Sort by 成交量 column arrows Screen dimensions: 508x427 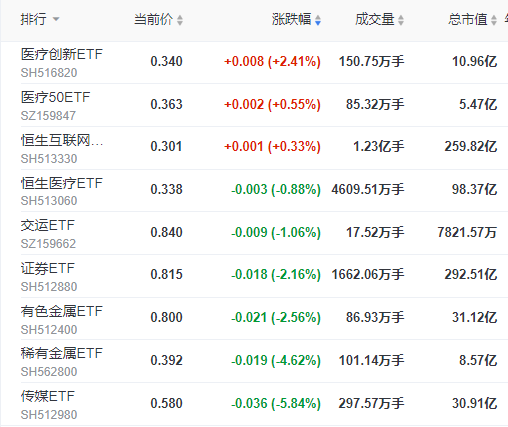click(x=401, y=20)
